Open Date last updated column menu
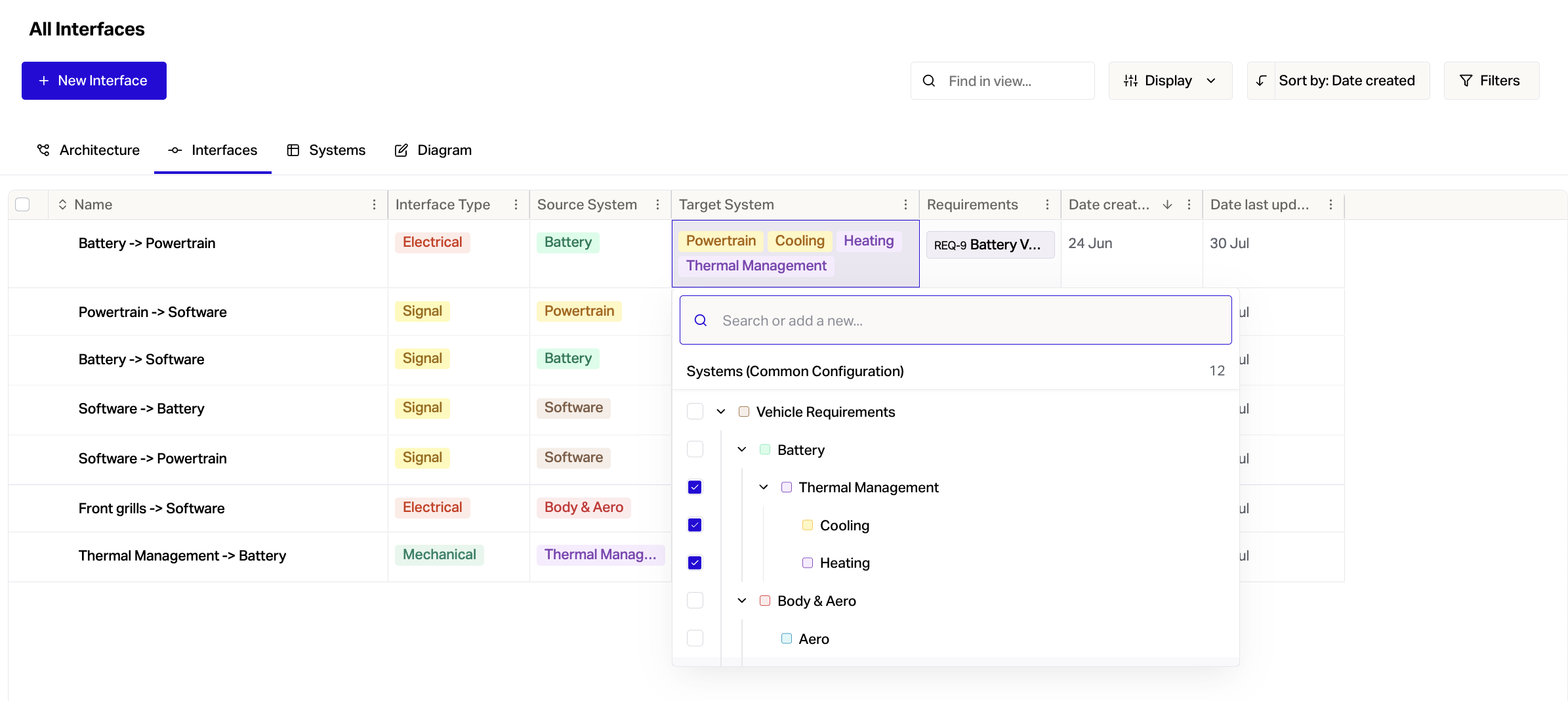1568x701 pixels. click(1331, 205)
